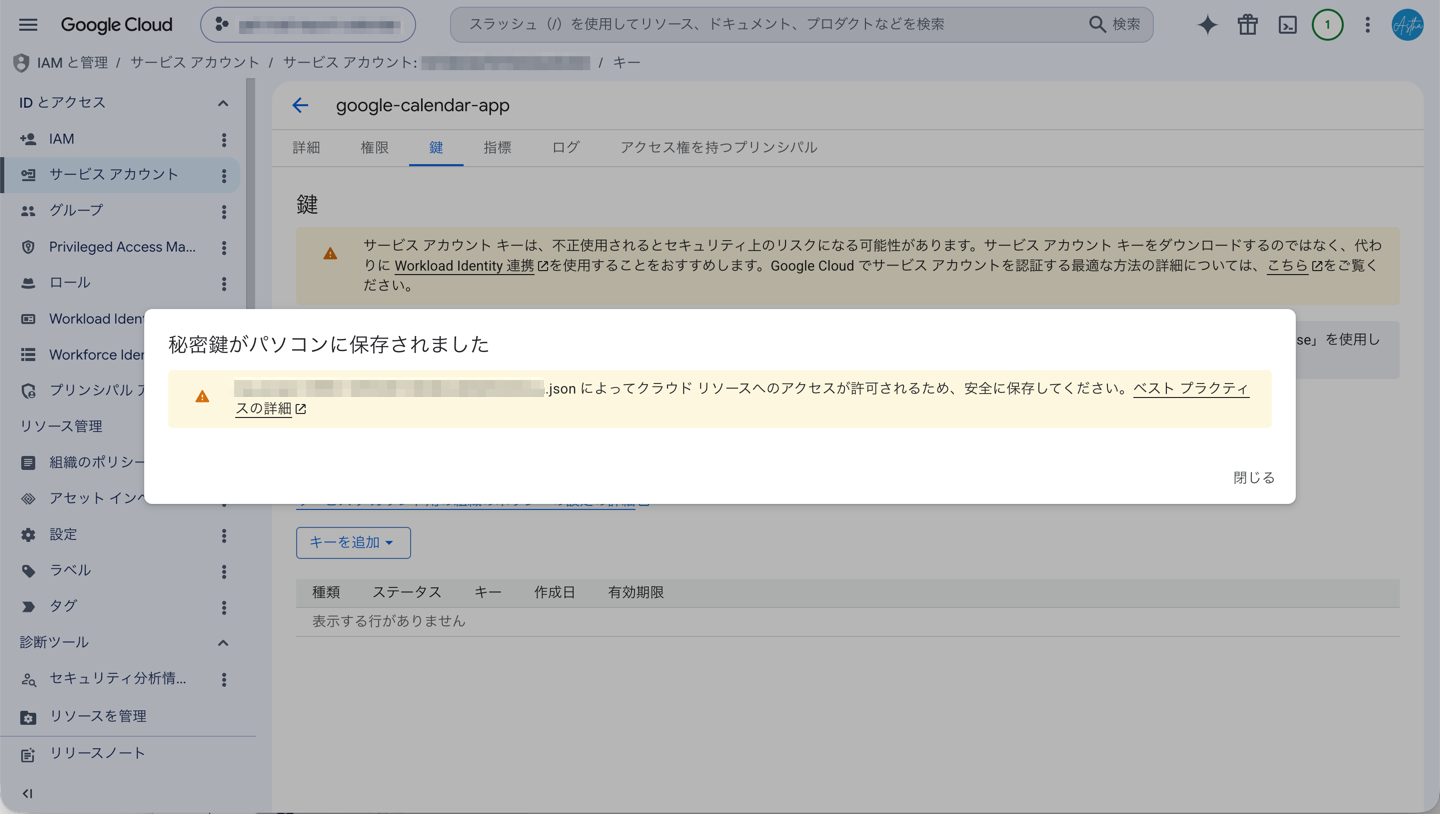Click アセット インベントリ sidebar icon
Screen dimensions: 1440x814
coord(28,498)
